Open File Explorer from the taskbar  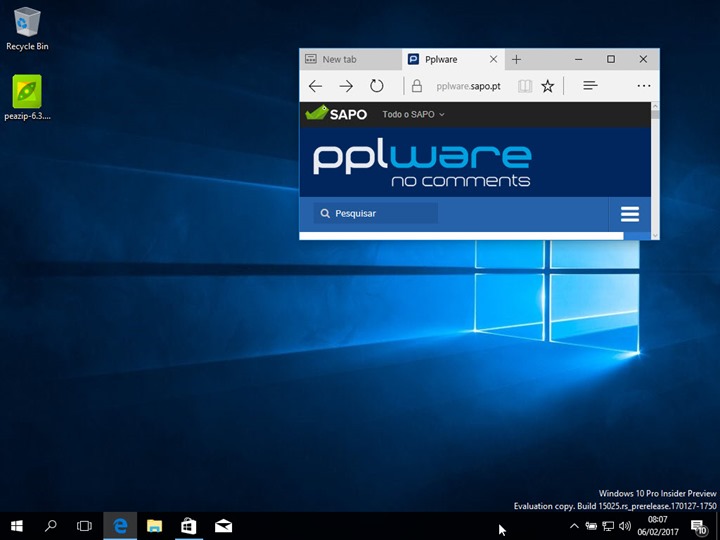154,526
